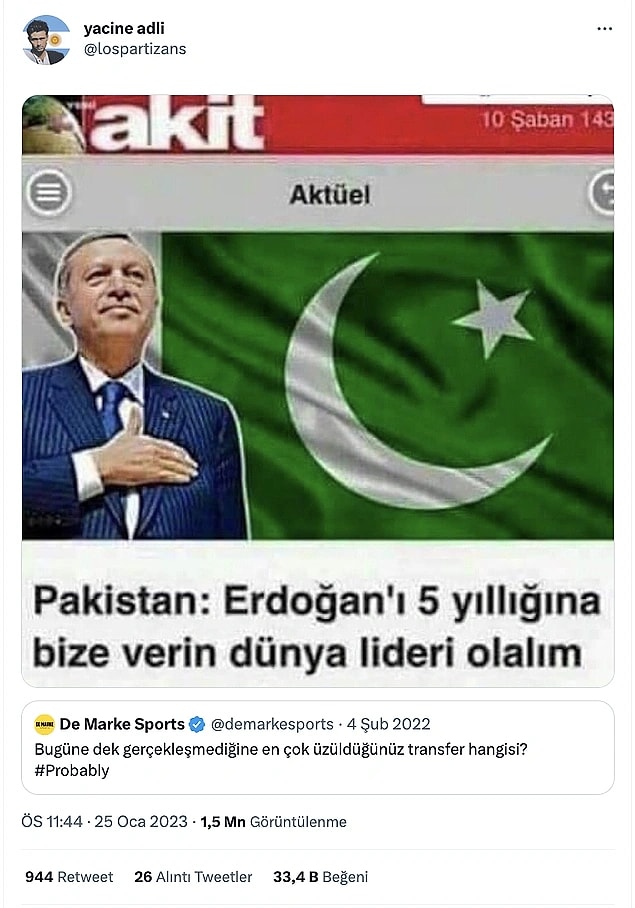Open the yacine adli display name
Screen dimensions: 635x908
coord(124,28)
